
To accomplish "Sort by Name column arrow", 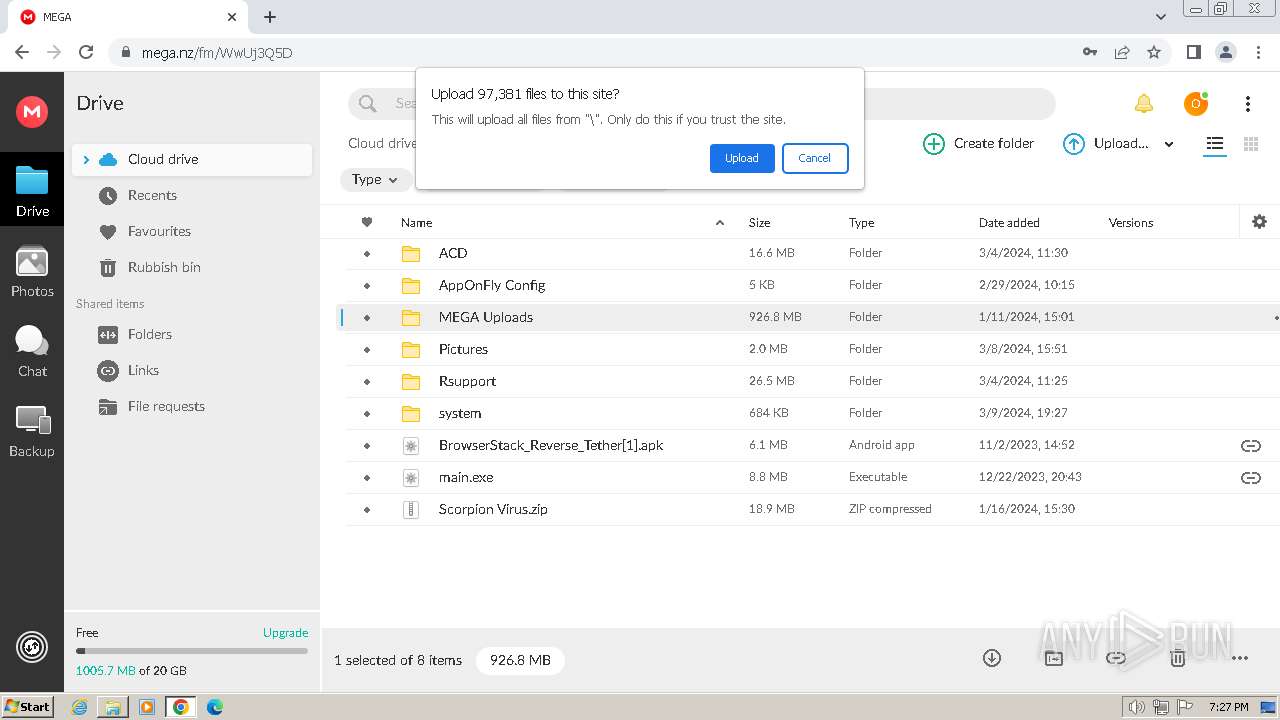I will [x=720, y=223].
